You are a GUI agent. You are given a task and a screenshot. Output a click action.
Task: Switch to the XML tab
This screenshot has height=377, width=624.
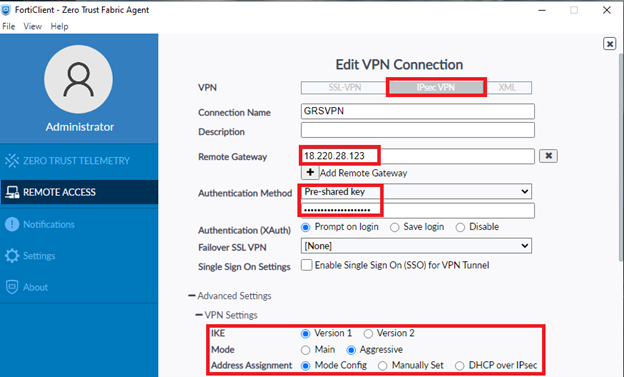pyautogui.click(x=507, y=88)
